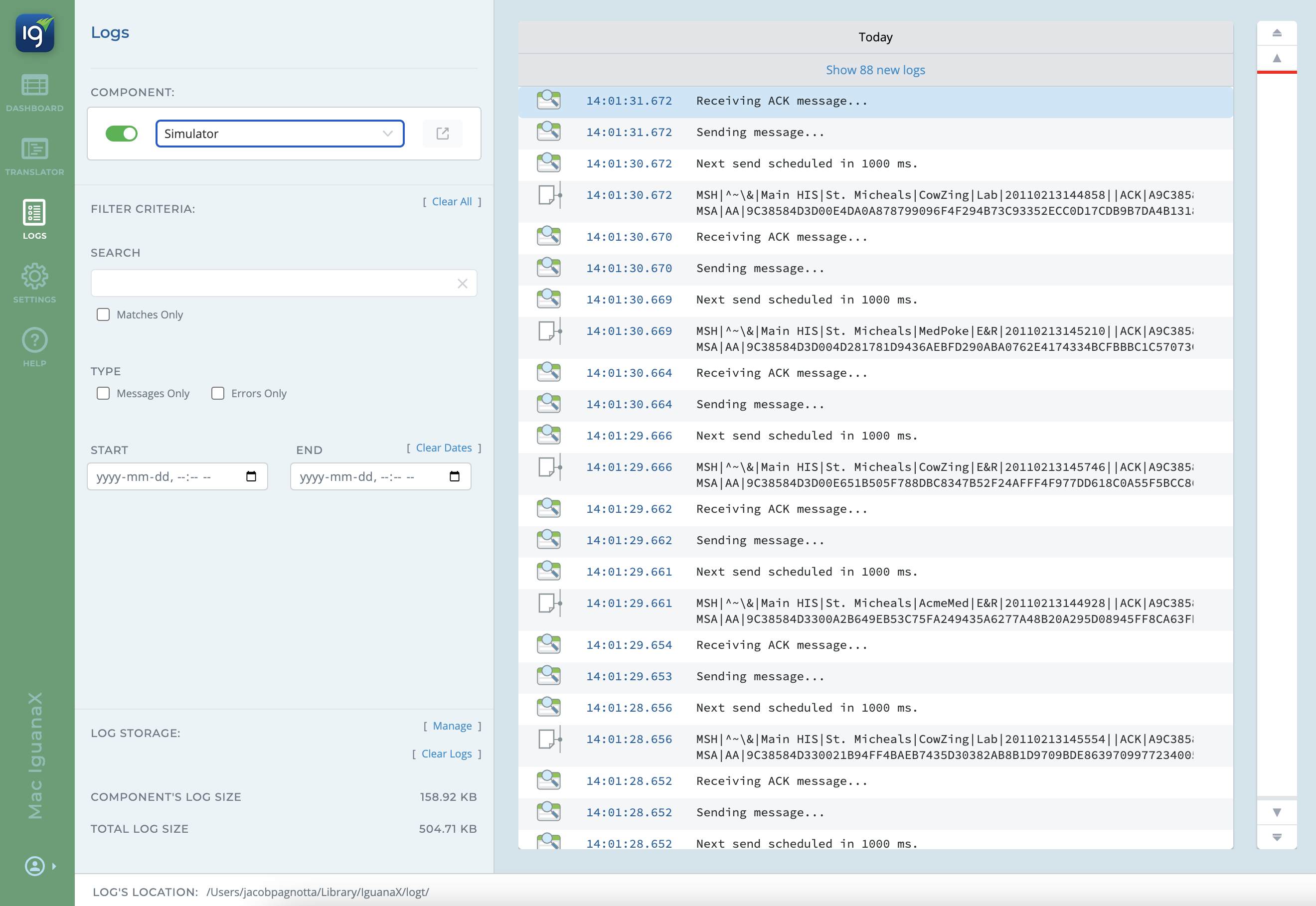Jump to top of logs button
This screenshot has height=906, width=1316.
tap(1277, 33)
